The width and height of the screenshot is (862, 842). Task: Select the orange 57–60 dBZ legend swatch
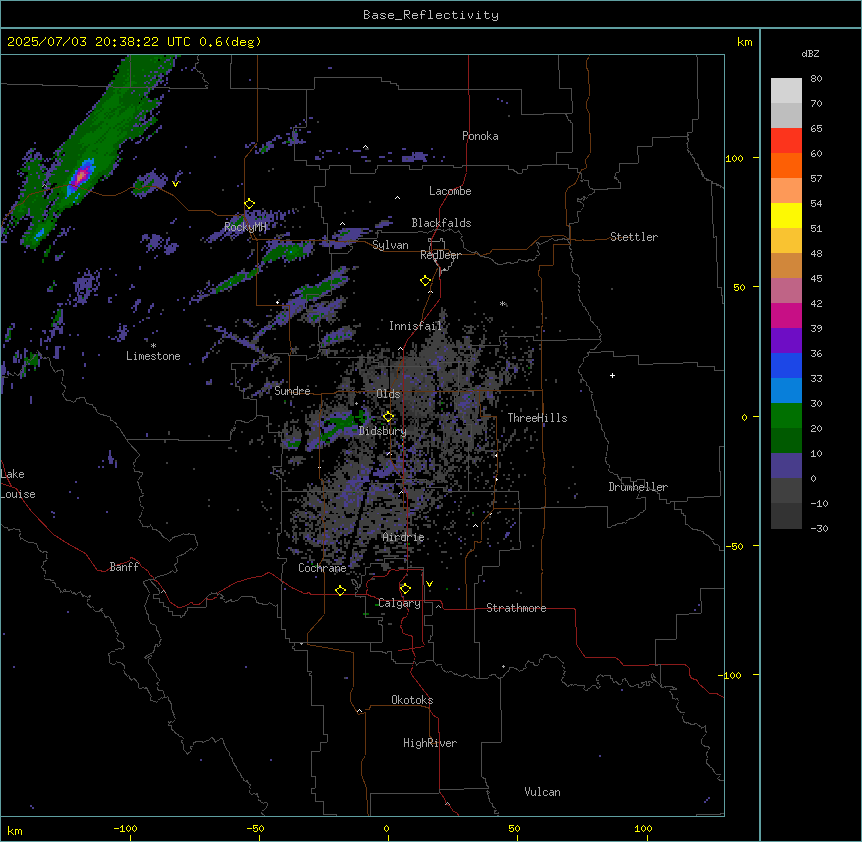pos(786,165)
